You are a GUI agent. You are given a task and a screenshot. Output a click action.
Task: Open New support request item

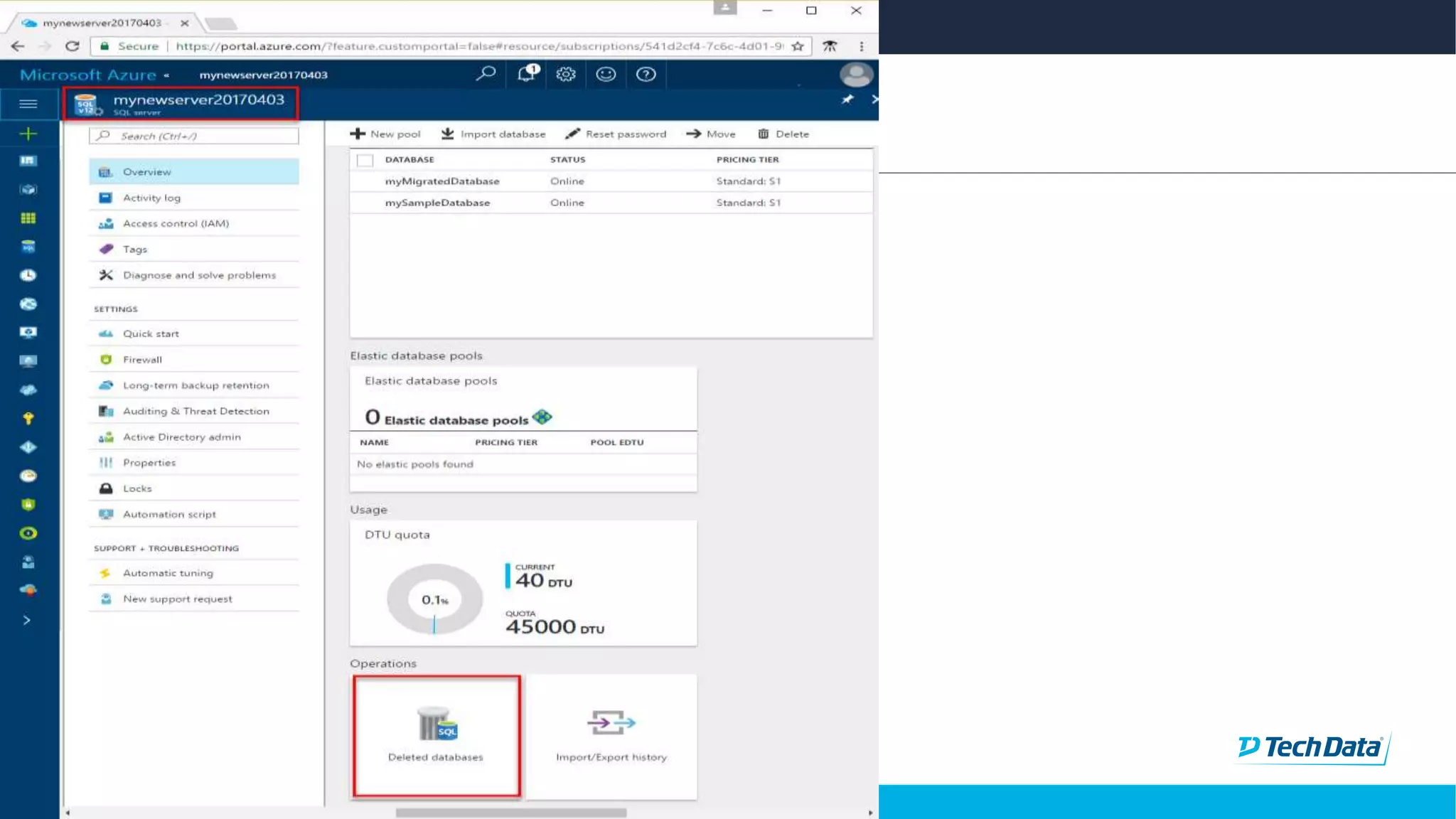point(194,599)
